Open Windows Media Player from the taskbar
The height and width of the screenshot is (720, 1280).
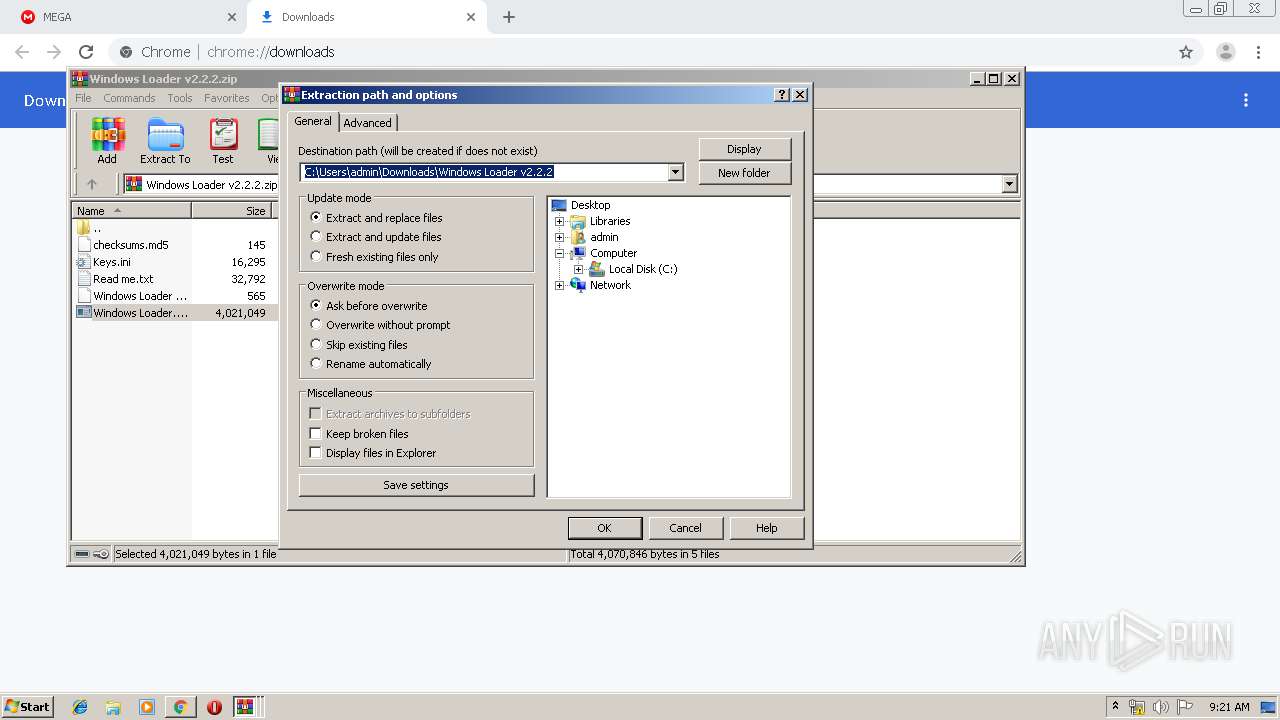[147, 707]
